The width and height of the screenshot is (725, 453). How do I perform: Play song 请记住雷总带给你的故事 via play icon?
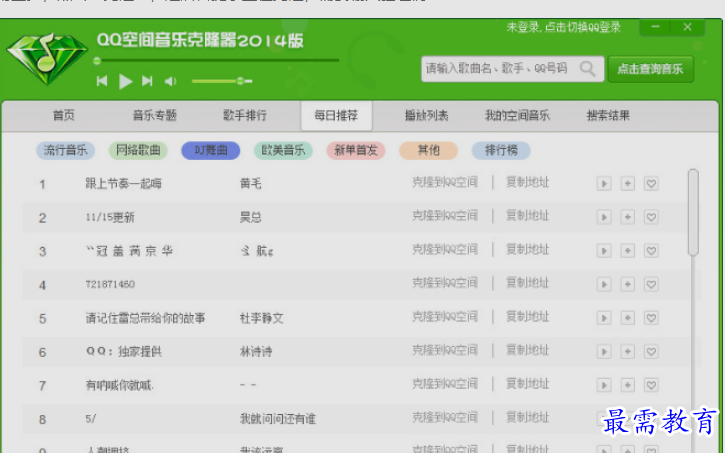tap(604, 318)
